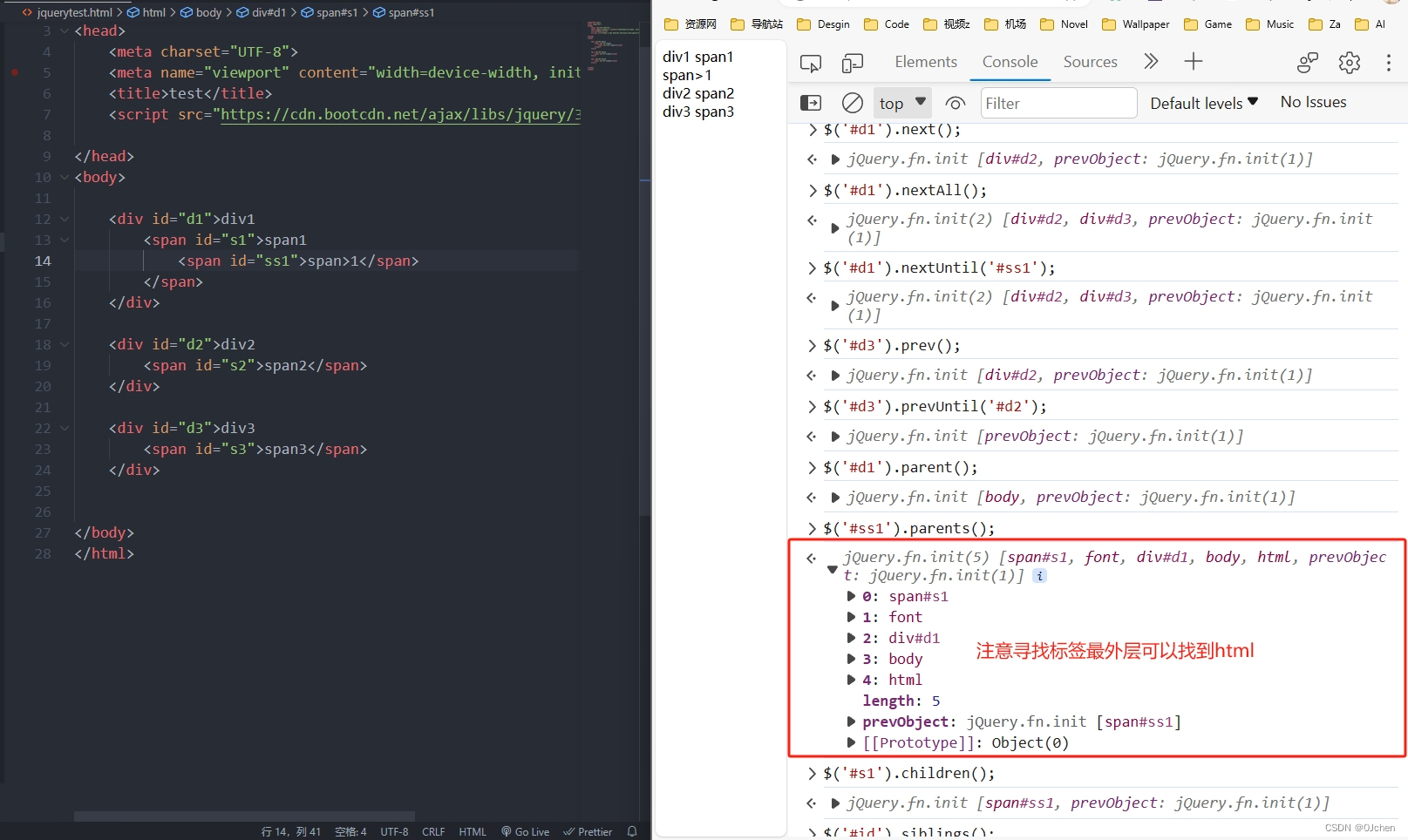Viewport: 1408px width, 840px height.
Task: Open the DevTools settings gear
Action: 1350,62
